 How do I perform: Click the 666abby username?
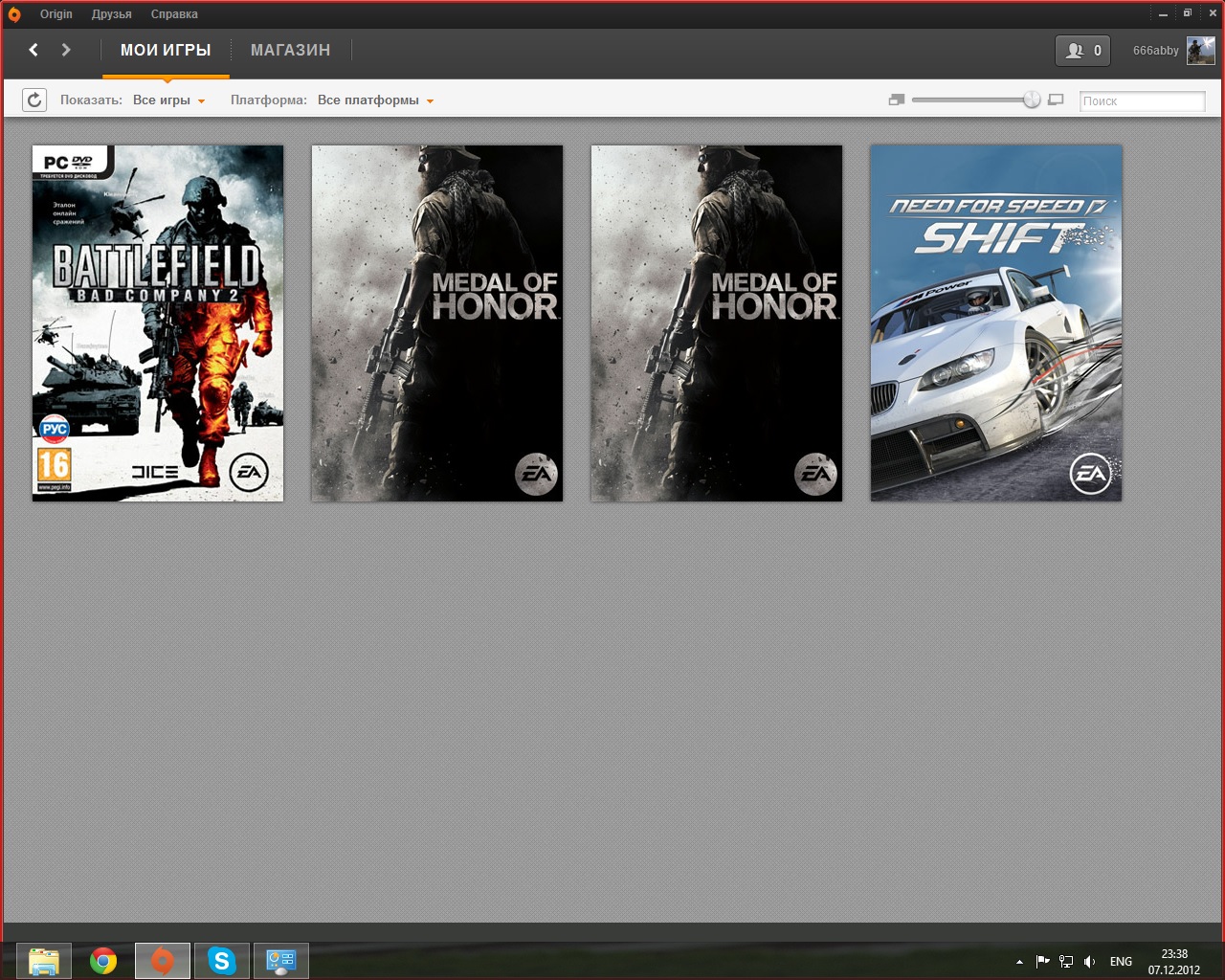pyautogui.click(x=1155, y=51)
